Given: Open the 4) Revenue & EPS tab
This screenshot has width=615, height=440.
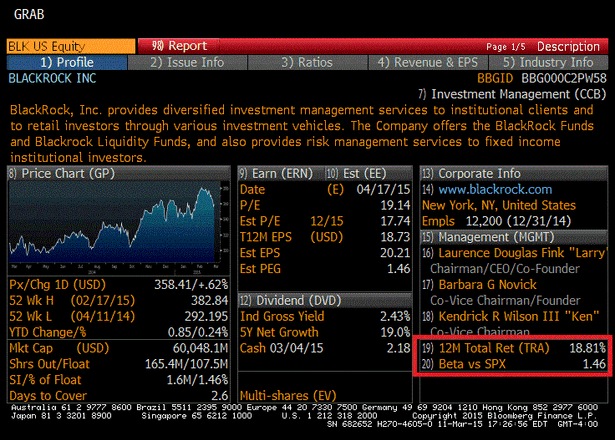Looking at the screenshot, I should pos(428,62).
